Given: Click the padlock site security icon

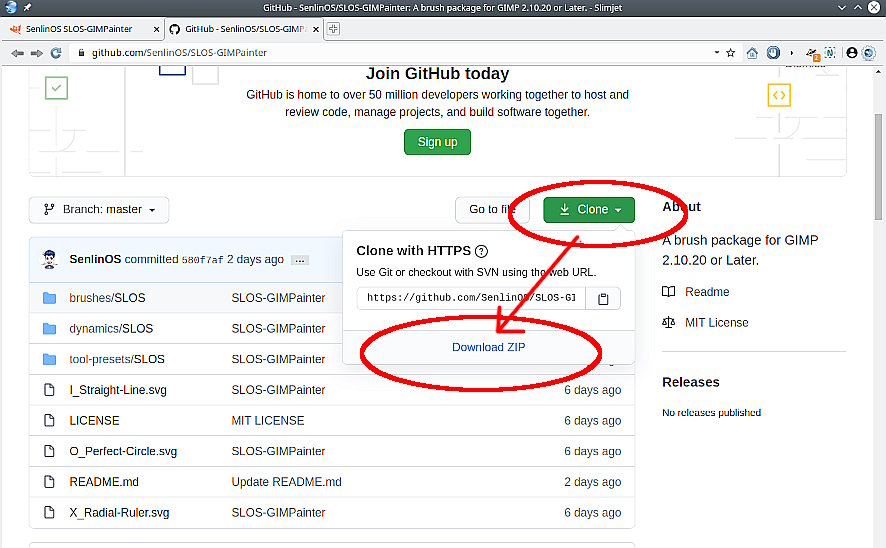Looking at the screenshot, I should (x=81, y=53).
